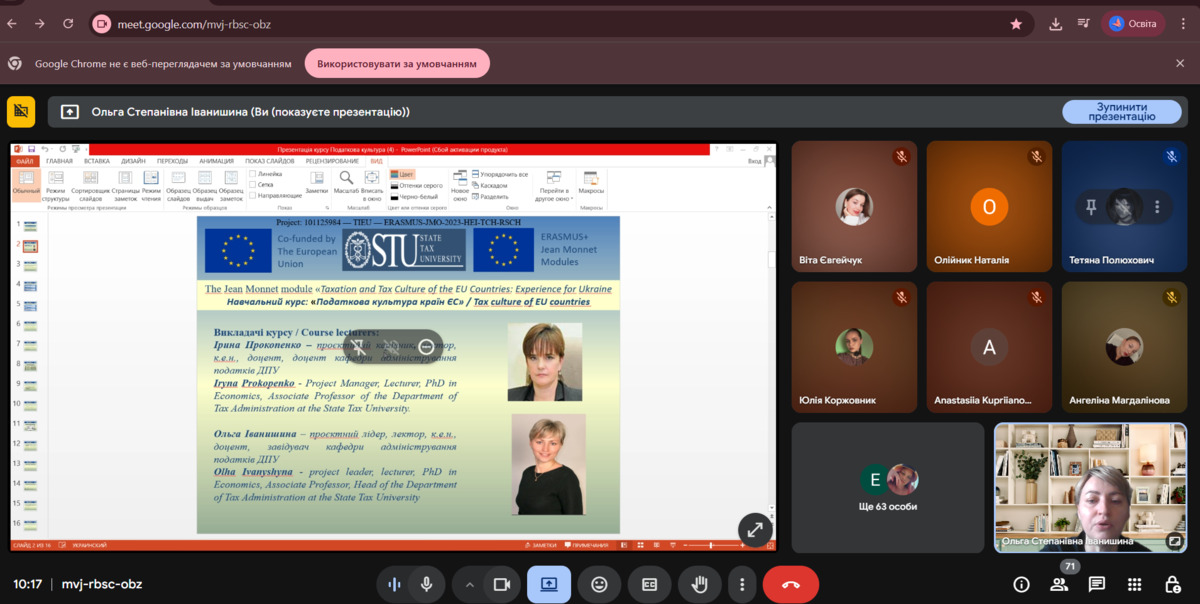Turn off the camera in Meet
The height and width of the screenshot is (604, 1200).
[x=502, y=585]
